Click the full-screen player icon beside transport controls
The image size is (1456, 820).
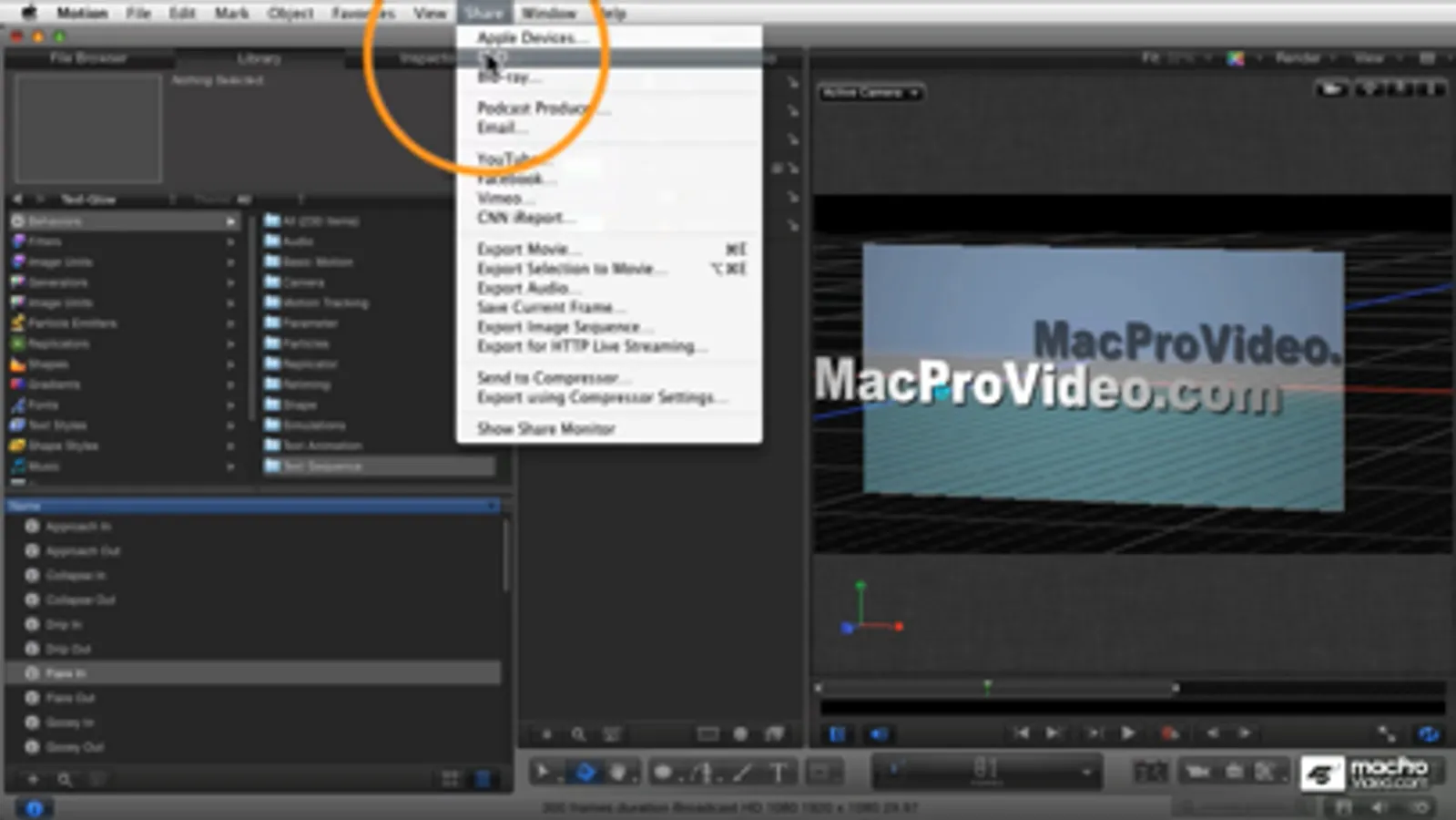click(x=1386, y=733)
